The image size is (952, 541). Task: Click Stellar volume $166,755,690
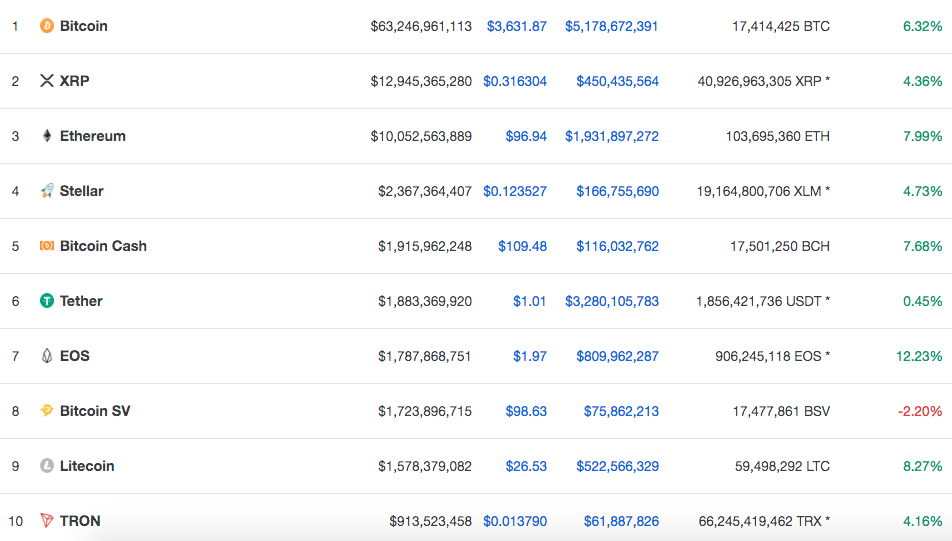(x=617, y=191)
